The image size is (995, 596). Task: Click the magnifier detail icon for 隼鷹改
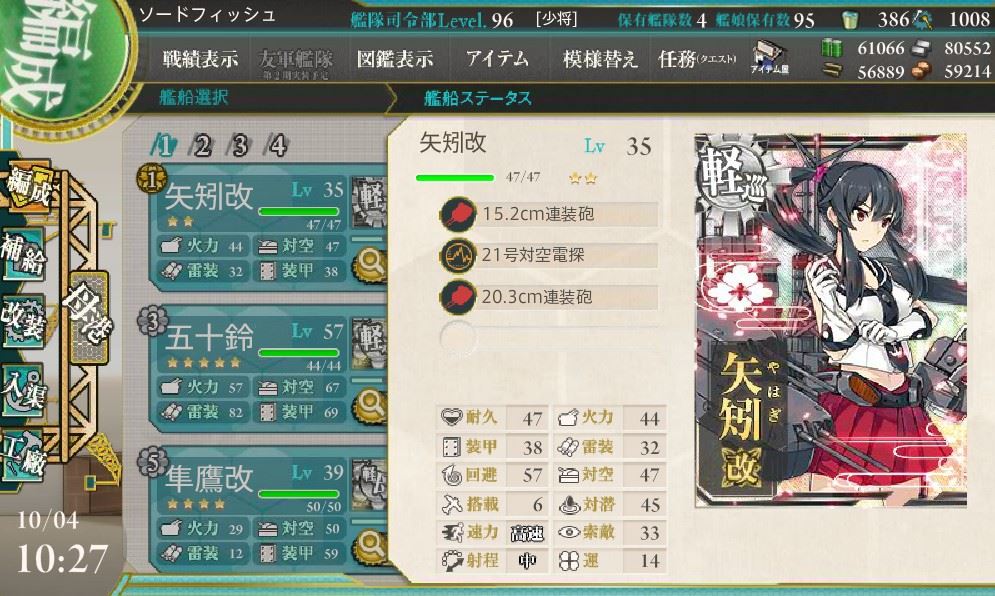(x=371, y=546)
